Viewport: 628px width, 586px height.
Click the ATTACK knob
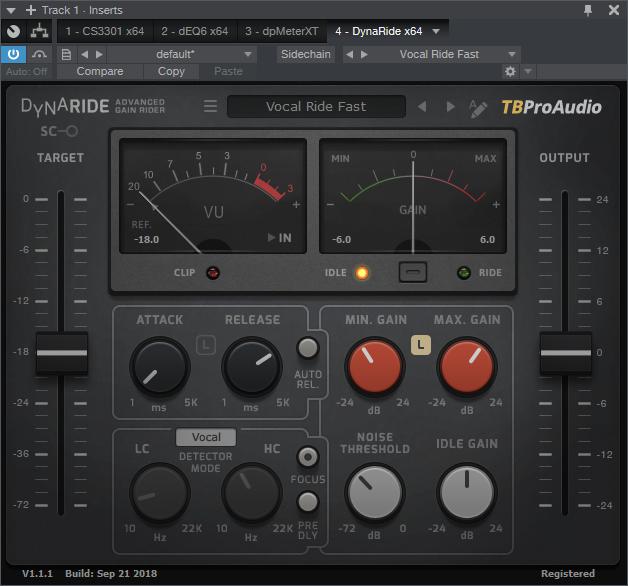[159, 367]
